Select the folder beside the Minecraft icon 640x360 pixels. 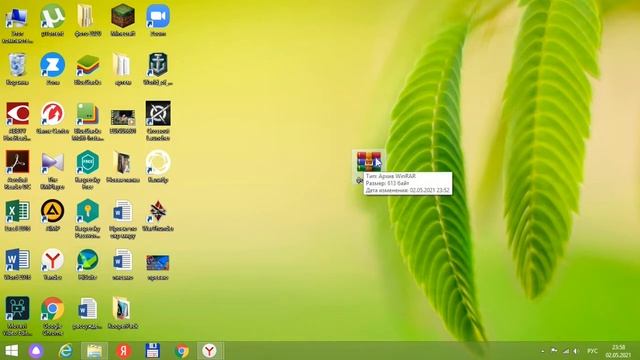87,17
